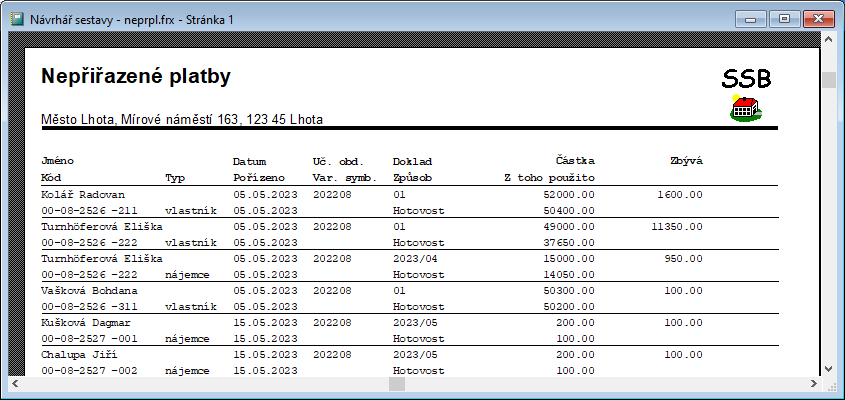Screen dimensions: 845x400
Task: Select the Vašková Bohdana name row
Action: [x=87, y=290]
